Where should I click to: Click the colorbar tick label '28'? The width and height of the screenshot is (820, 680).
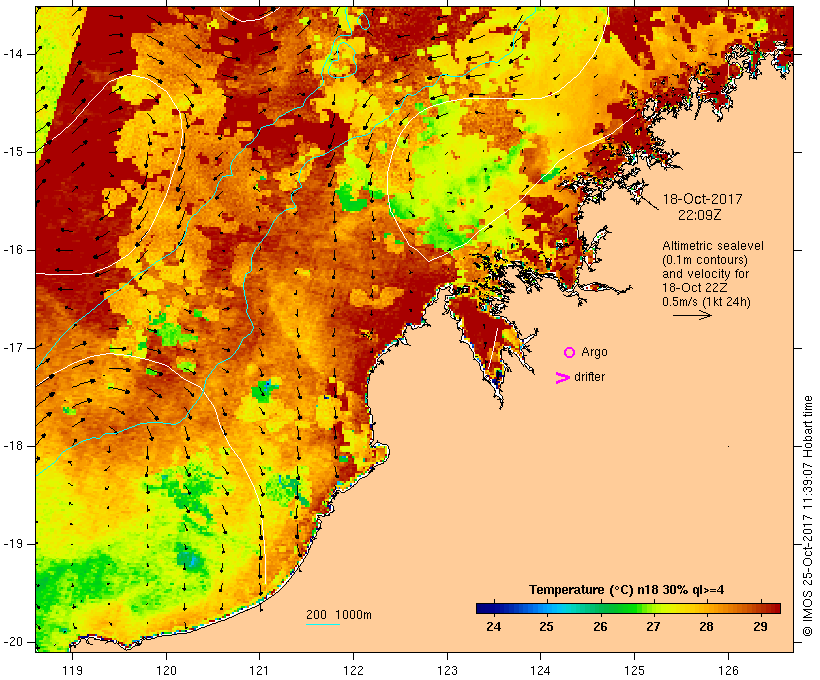tap(707, 627)
